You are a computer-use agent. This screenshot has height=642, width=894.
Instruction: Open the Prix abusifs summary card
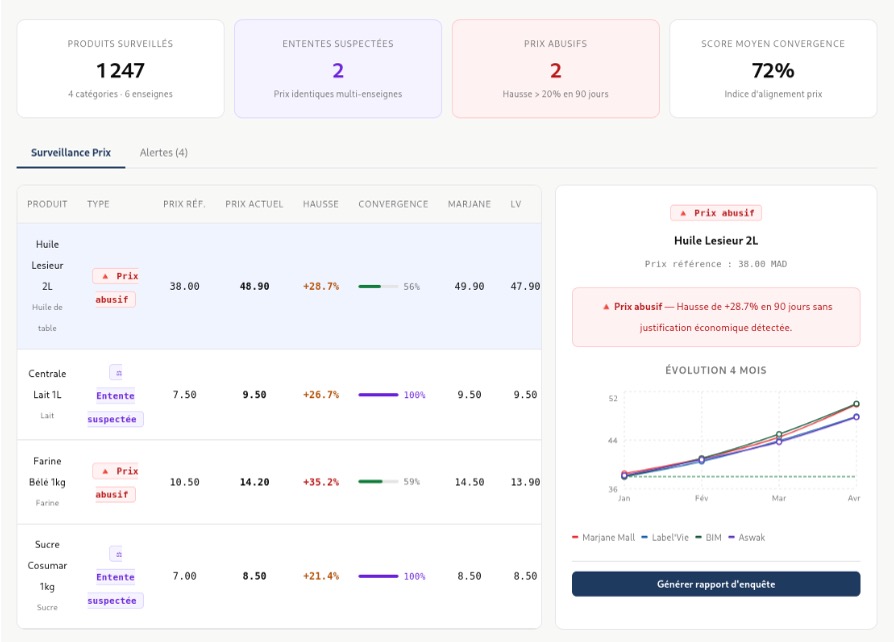pyautogui.click(x=555, y=68)
